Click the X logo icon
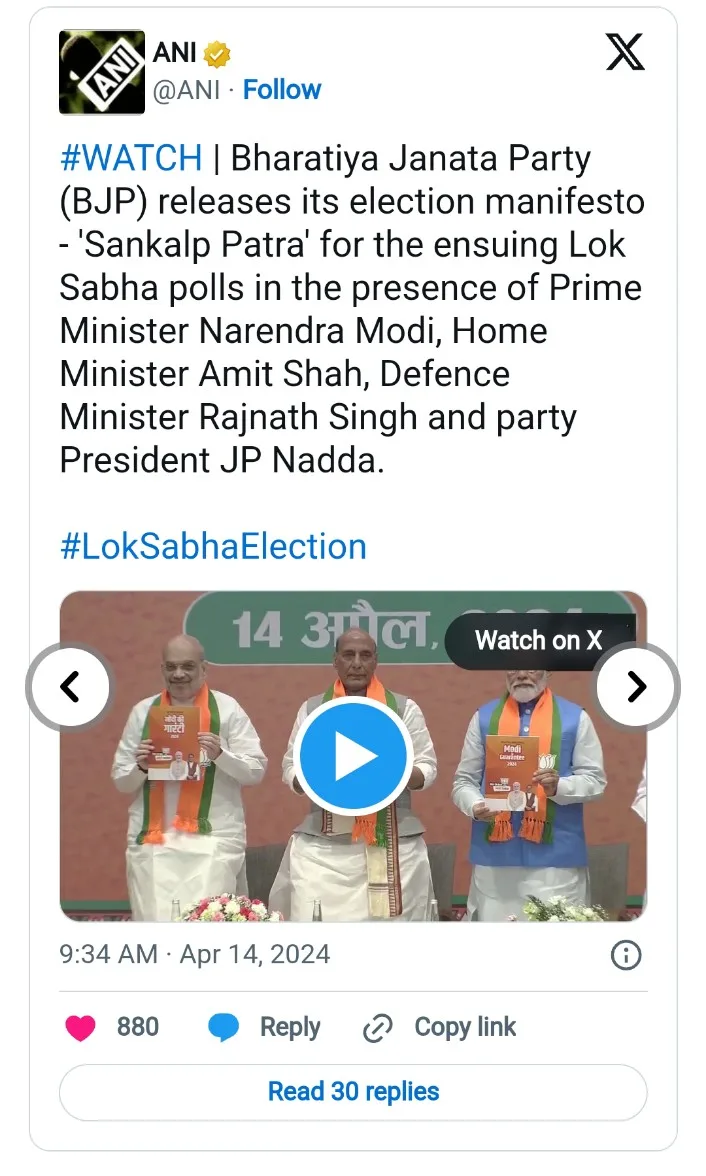Image resolution: width=706 pixels, height=1176 pixels. (x=625, y=52)
